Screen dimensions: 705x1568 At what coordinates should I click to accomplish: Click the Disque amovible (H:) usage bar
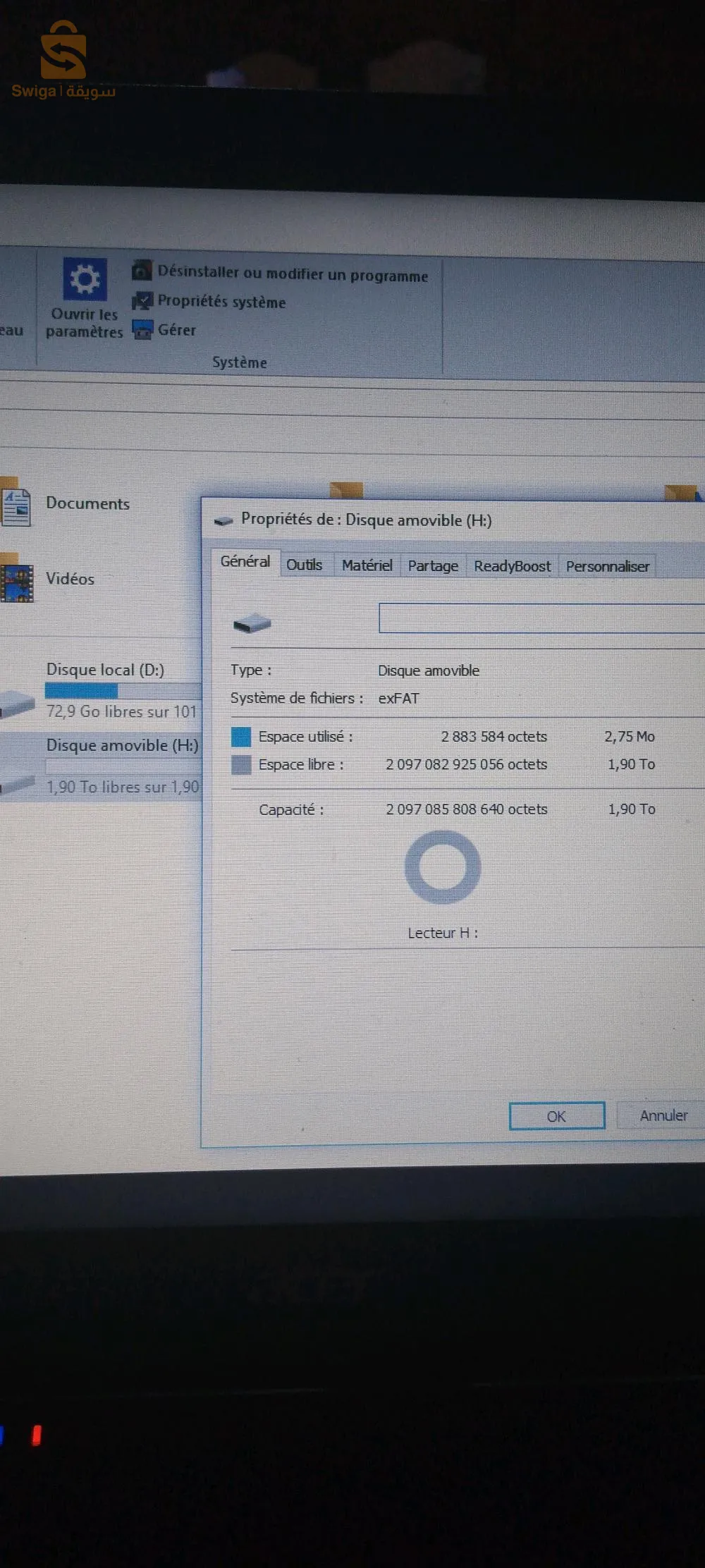pyautogui.click(x=123, y=766)
